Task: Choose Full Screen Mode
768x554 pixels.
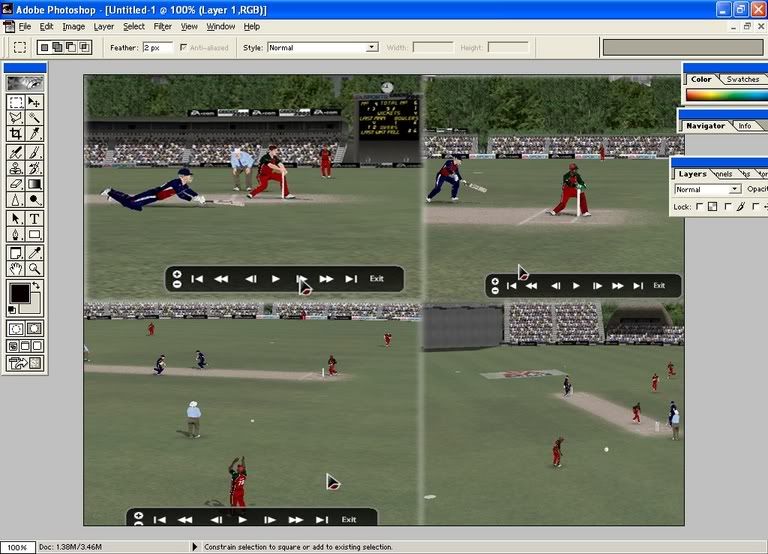Action: [37, 346]
